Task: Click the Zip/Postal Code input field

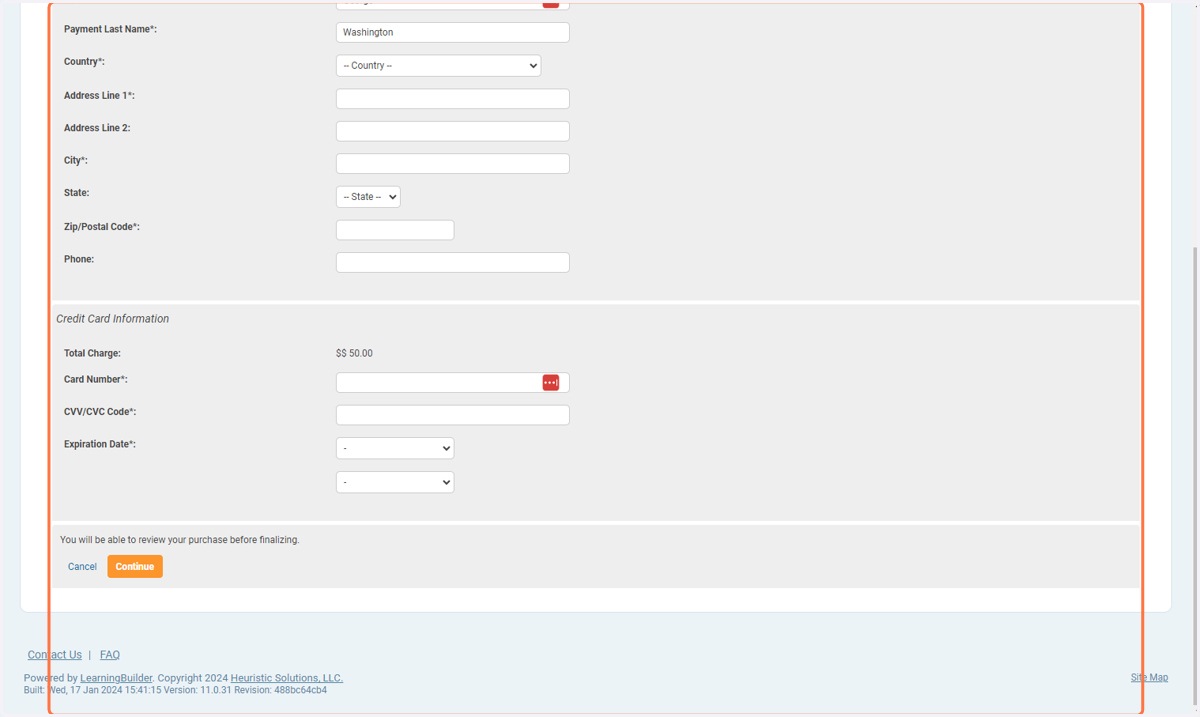Action: pos(395,230)
